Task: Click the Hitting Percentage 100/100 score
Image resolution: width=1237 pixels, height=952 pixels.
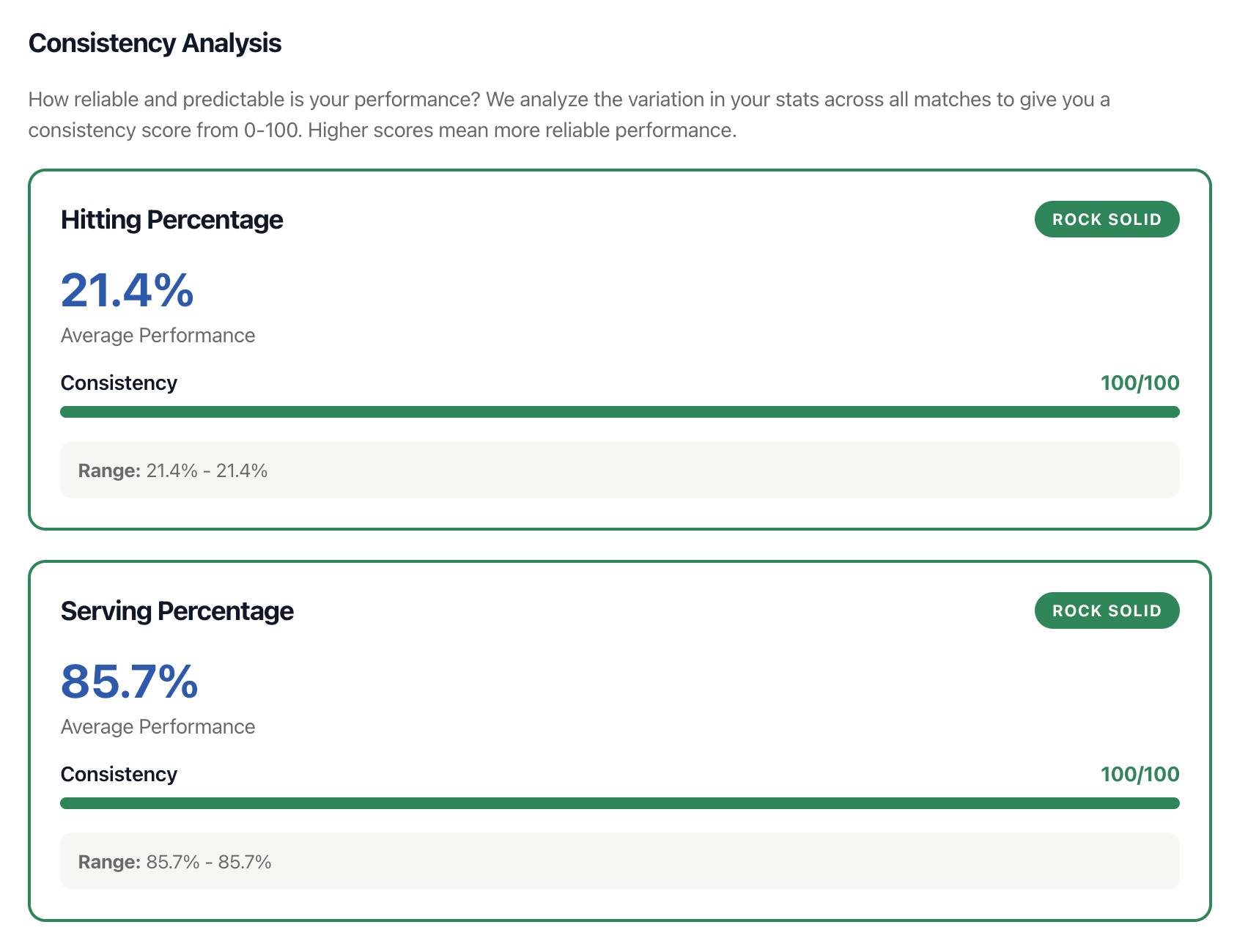Action: pos(1140,383)
